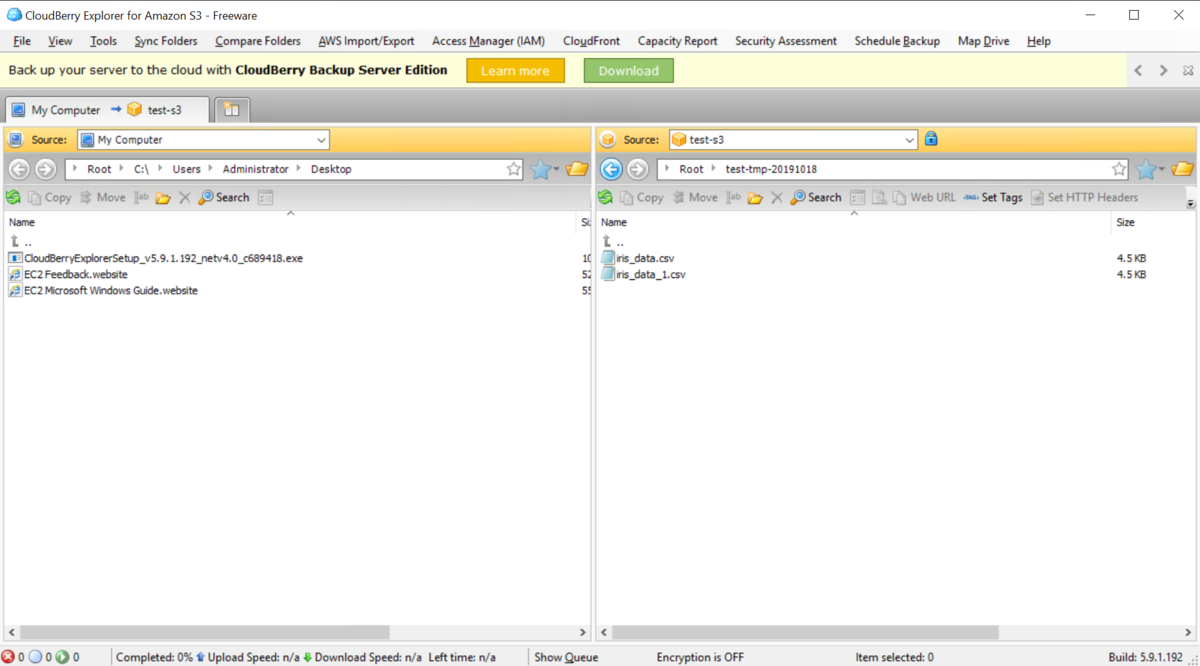Create new folder in right pane toolbar
This screenshot has width=1200, height=666.
pyautogui.click(x=755, y=198)
